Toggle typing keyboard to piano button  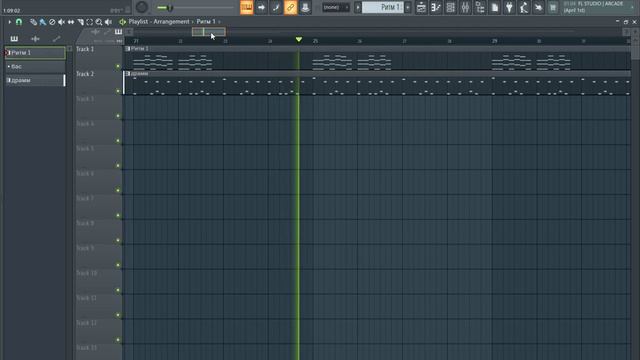247,7
